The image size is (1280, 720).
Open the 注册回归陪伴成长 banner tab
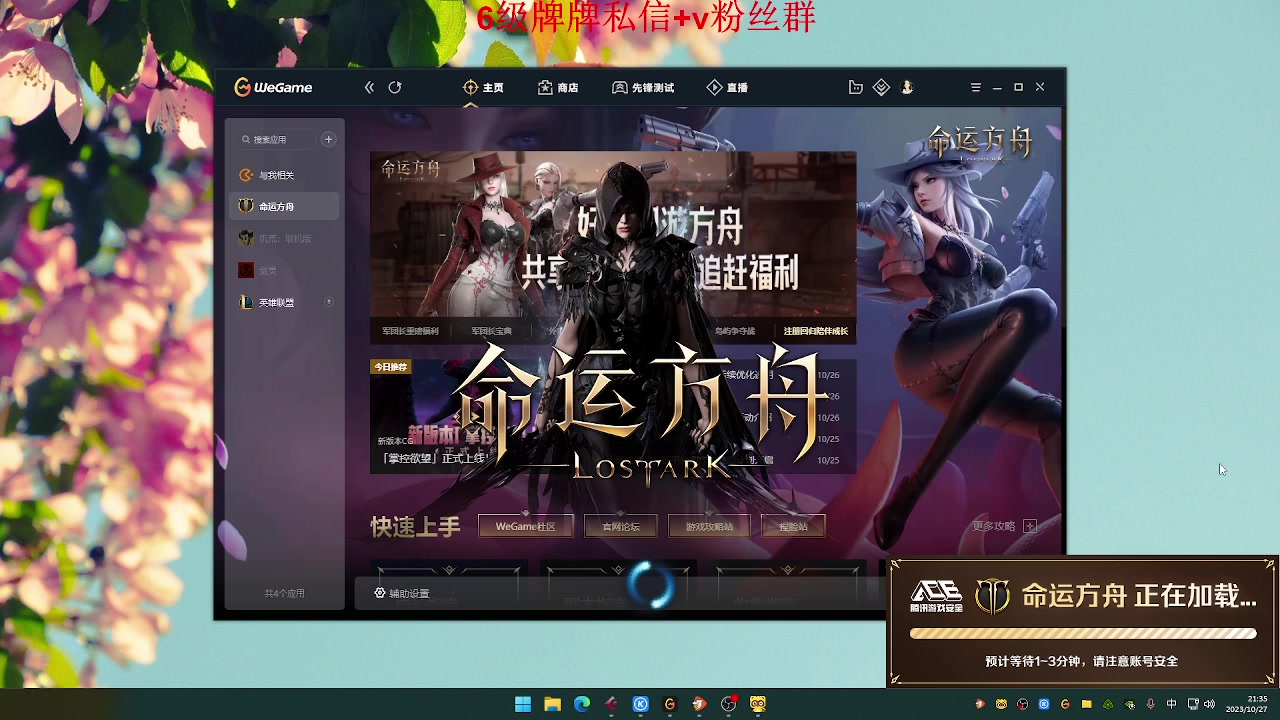816,331
